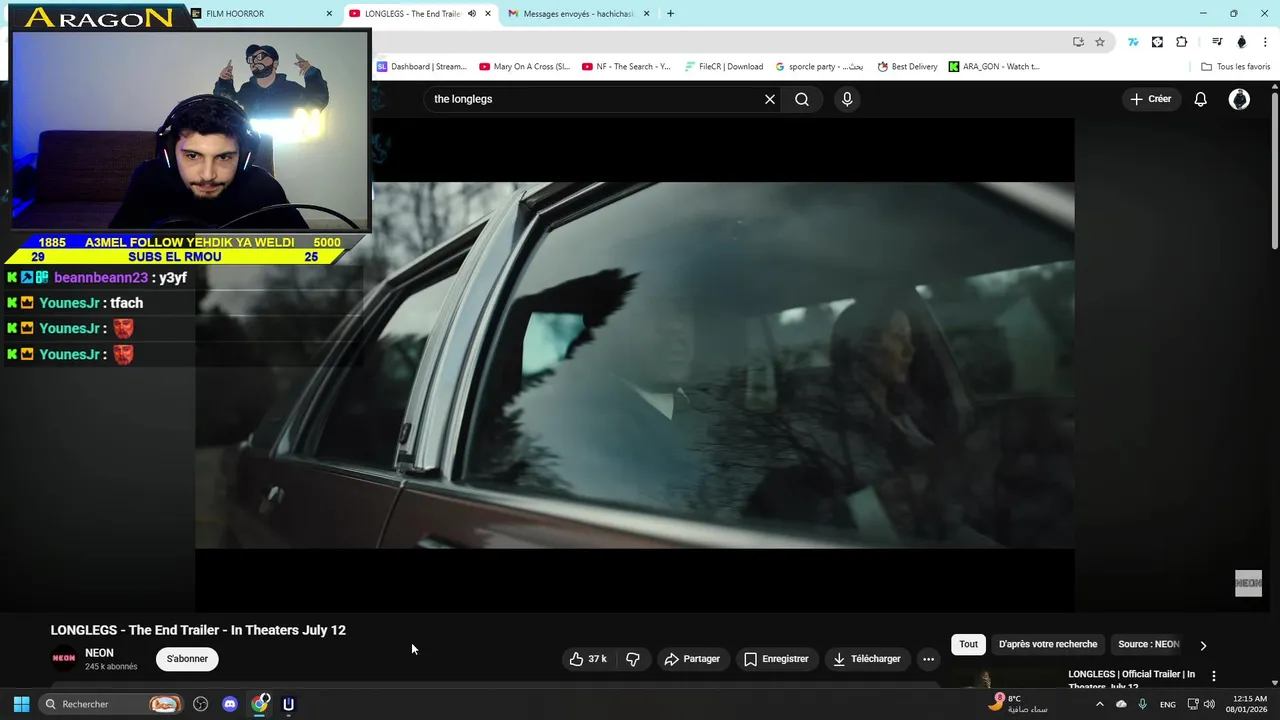
Task: Start voice search with the microphone icon
Action: 847,99
